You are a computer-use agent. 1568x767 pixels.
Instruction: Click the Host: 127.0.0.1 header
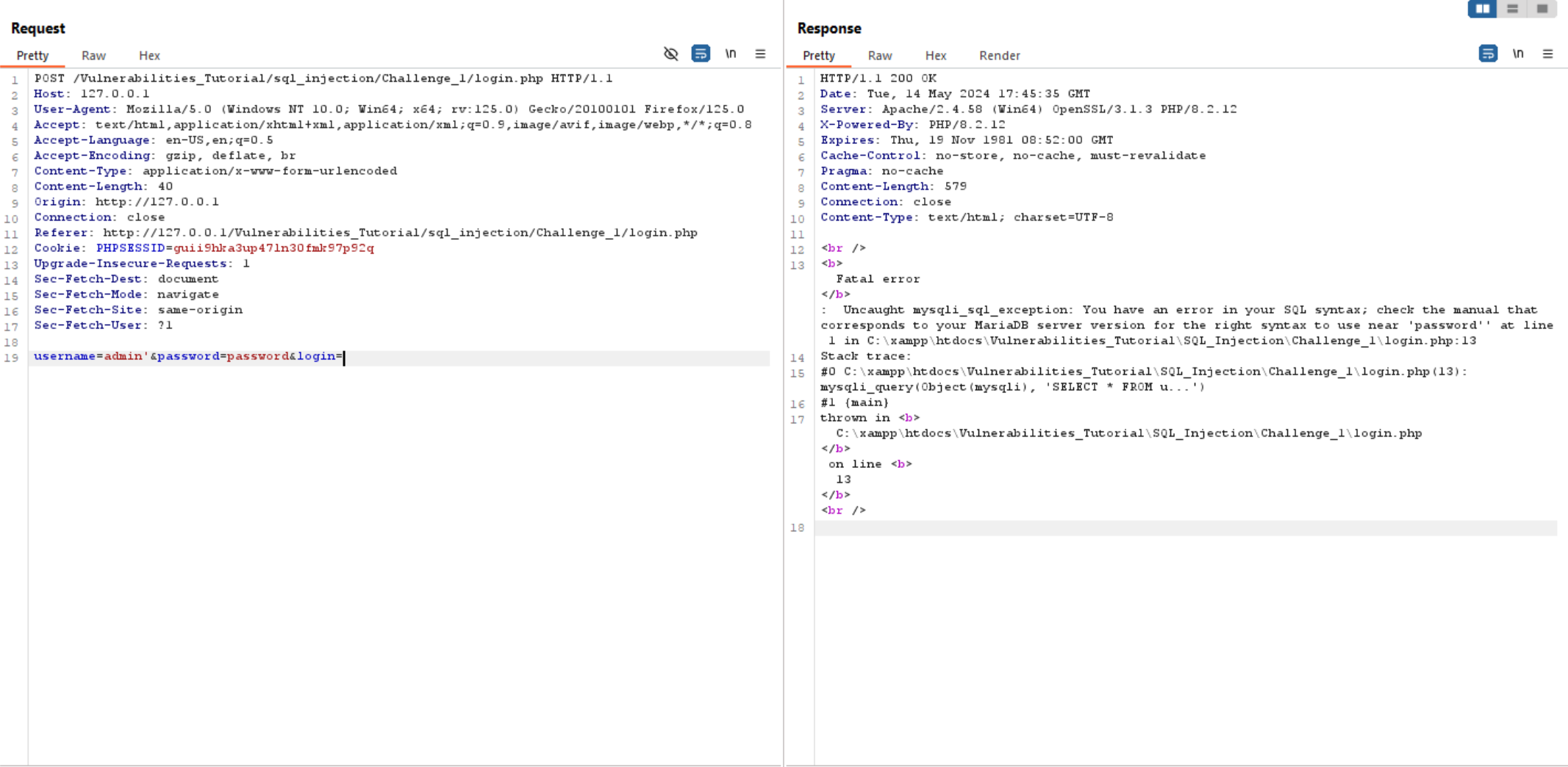pos(92,94)
